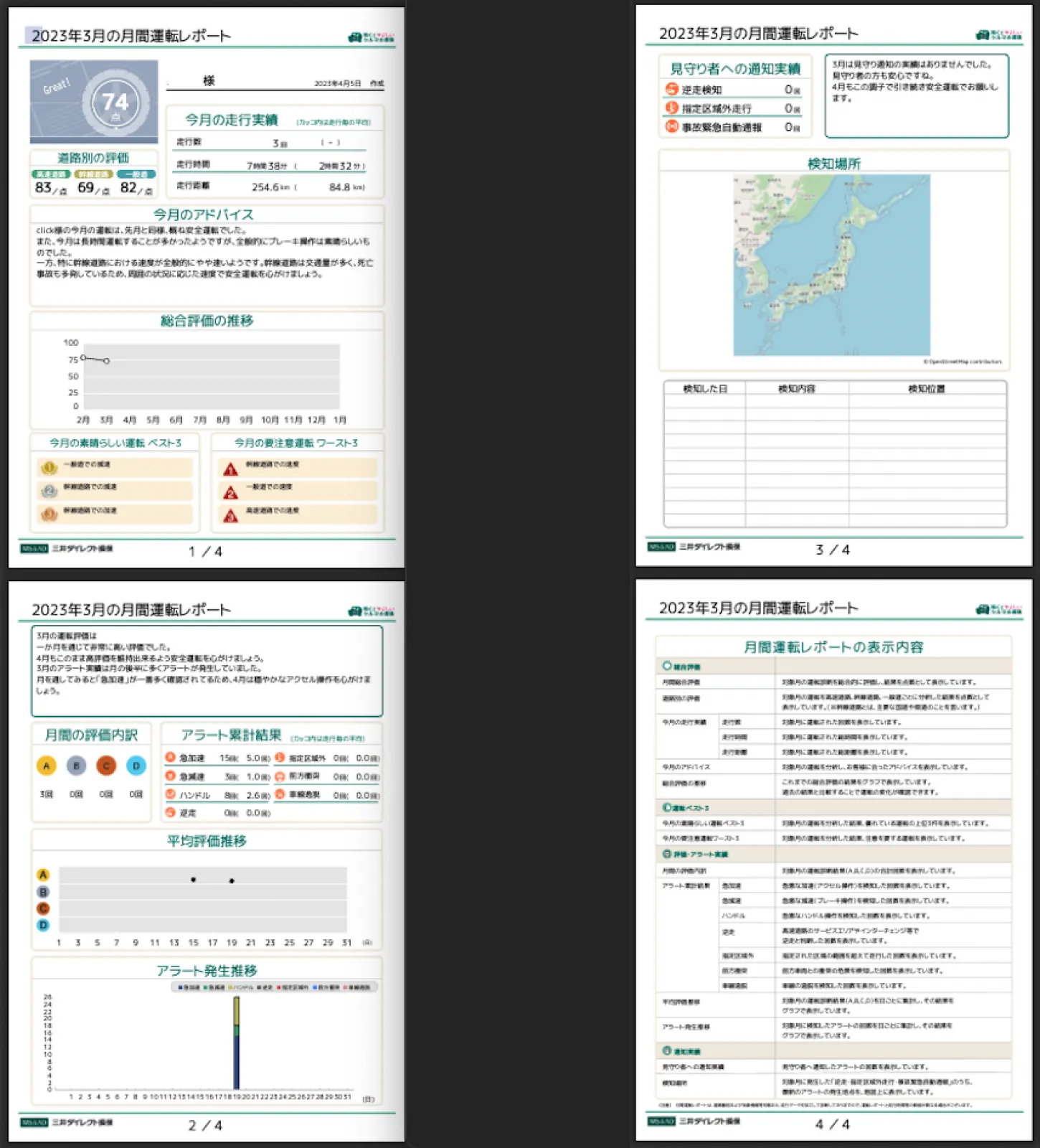
Task: Click the 3月 data point in 総合評価の推移 chart
Action: point(106,361)
